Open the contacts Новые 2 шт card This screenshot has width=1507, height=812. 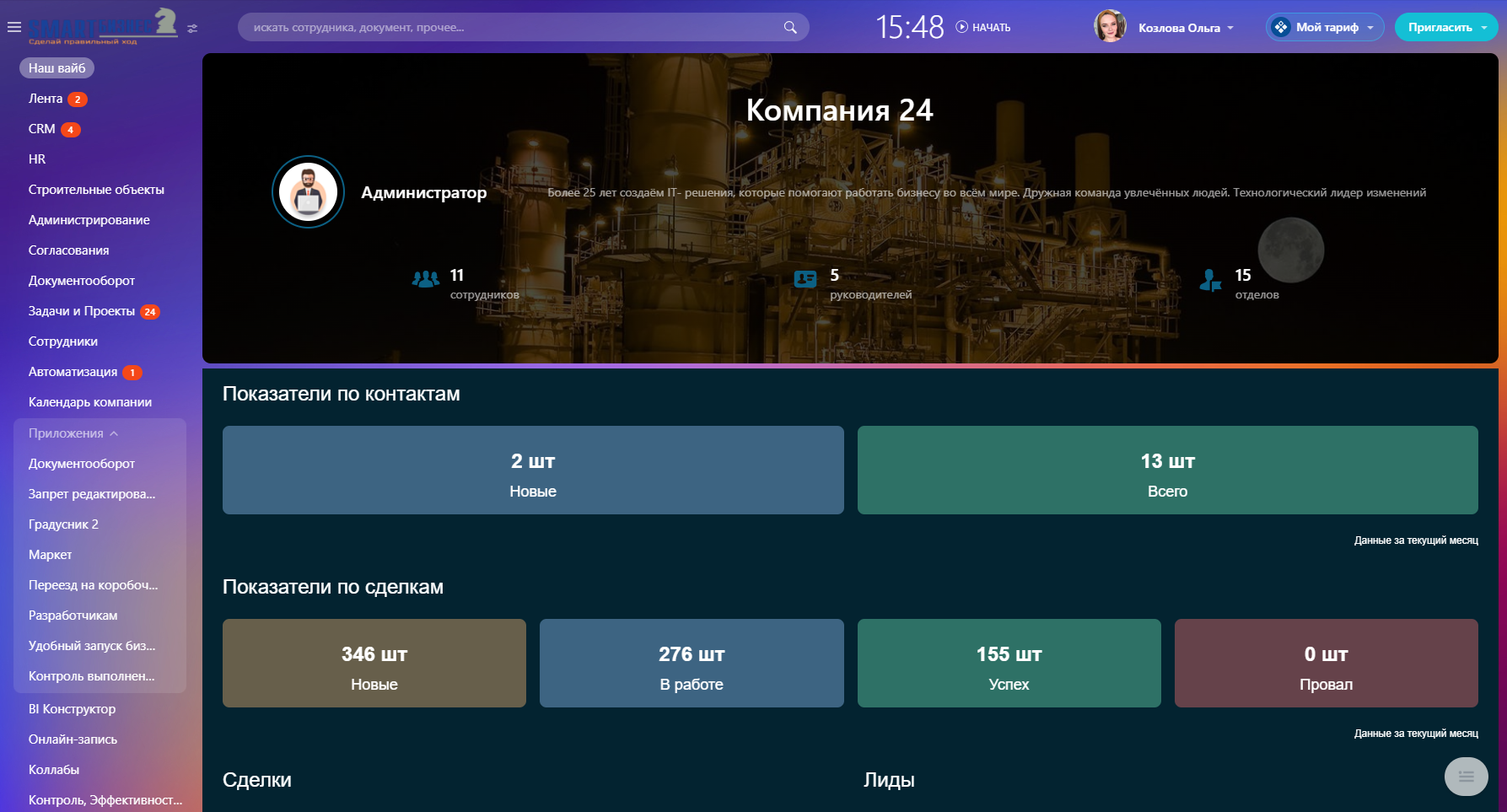tap(533, 470)
